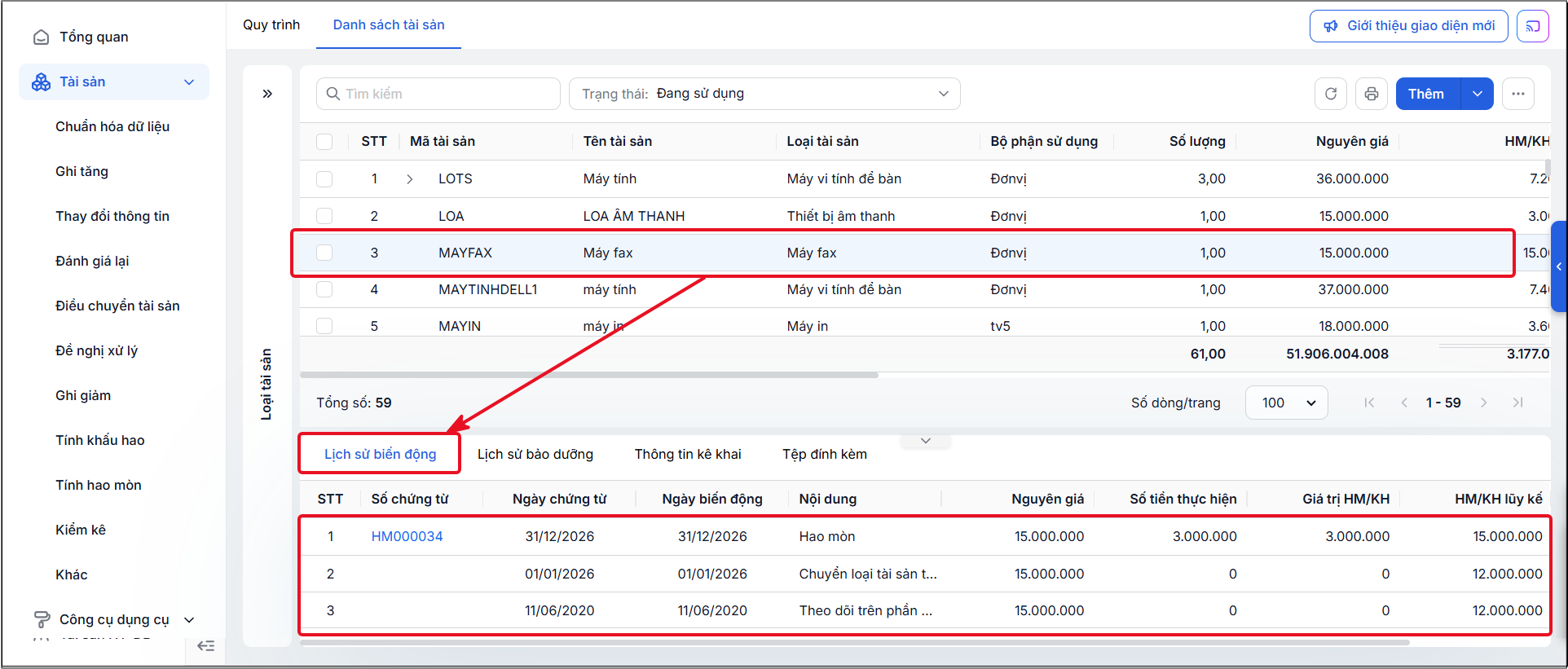Viewport: 1568px width, 669px height.
Task: Click the Thêm button
Action: point(1429,94)
